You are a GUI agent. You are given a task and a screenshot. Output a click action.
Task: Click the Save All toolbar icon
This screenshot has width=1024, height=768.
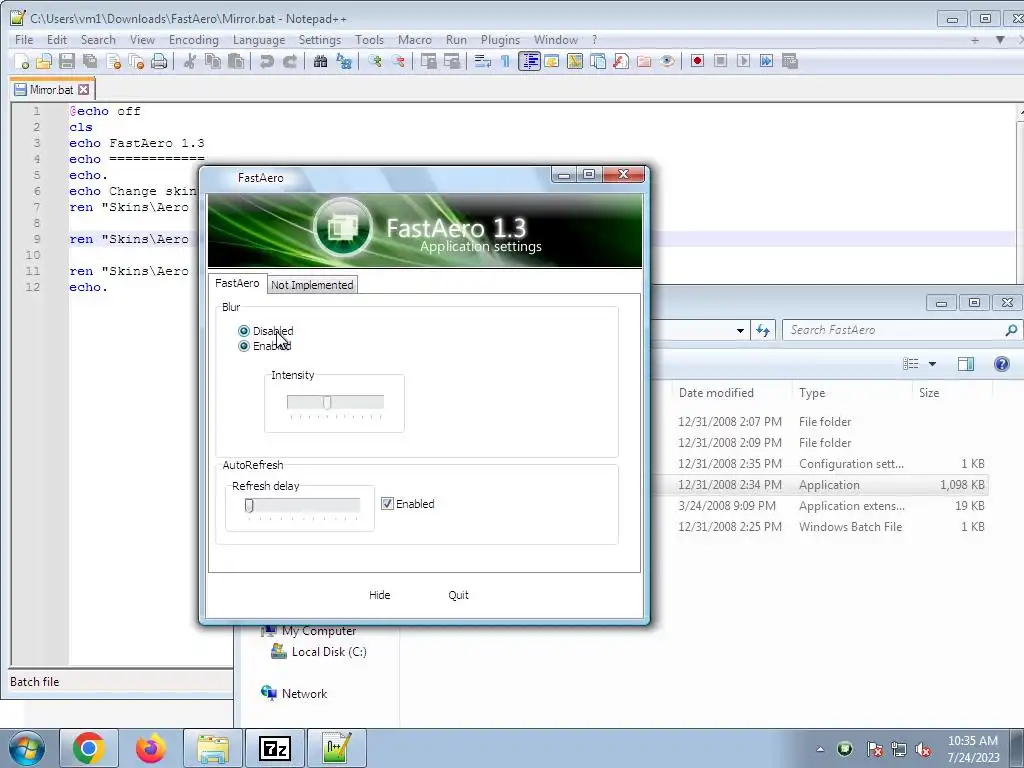[x=89, y=61]
